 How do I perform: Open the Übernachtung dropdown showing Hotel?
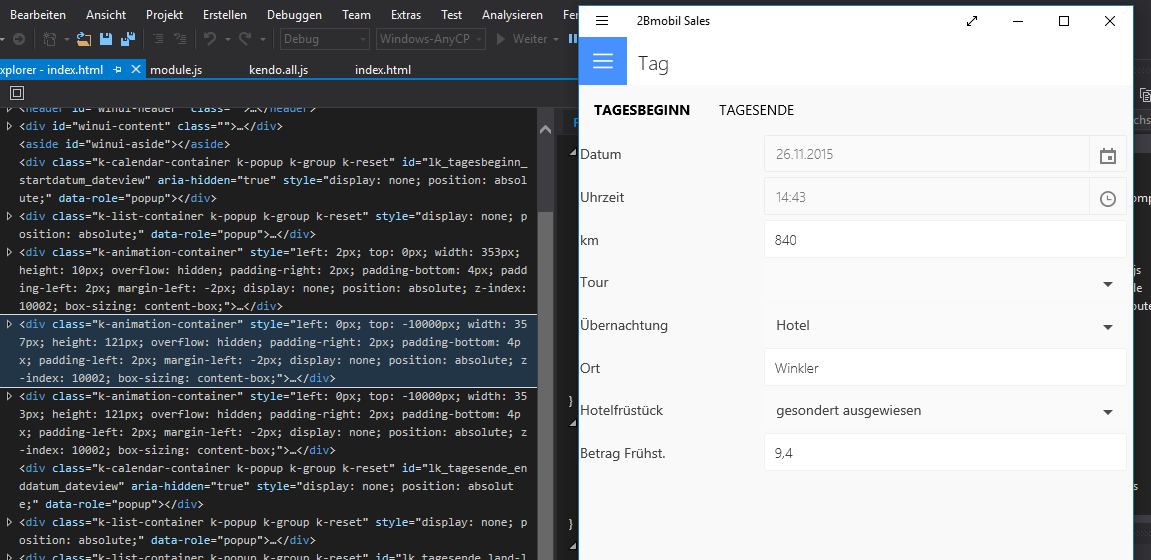click(x=945, y=326)
